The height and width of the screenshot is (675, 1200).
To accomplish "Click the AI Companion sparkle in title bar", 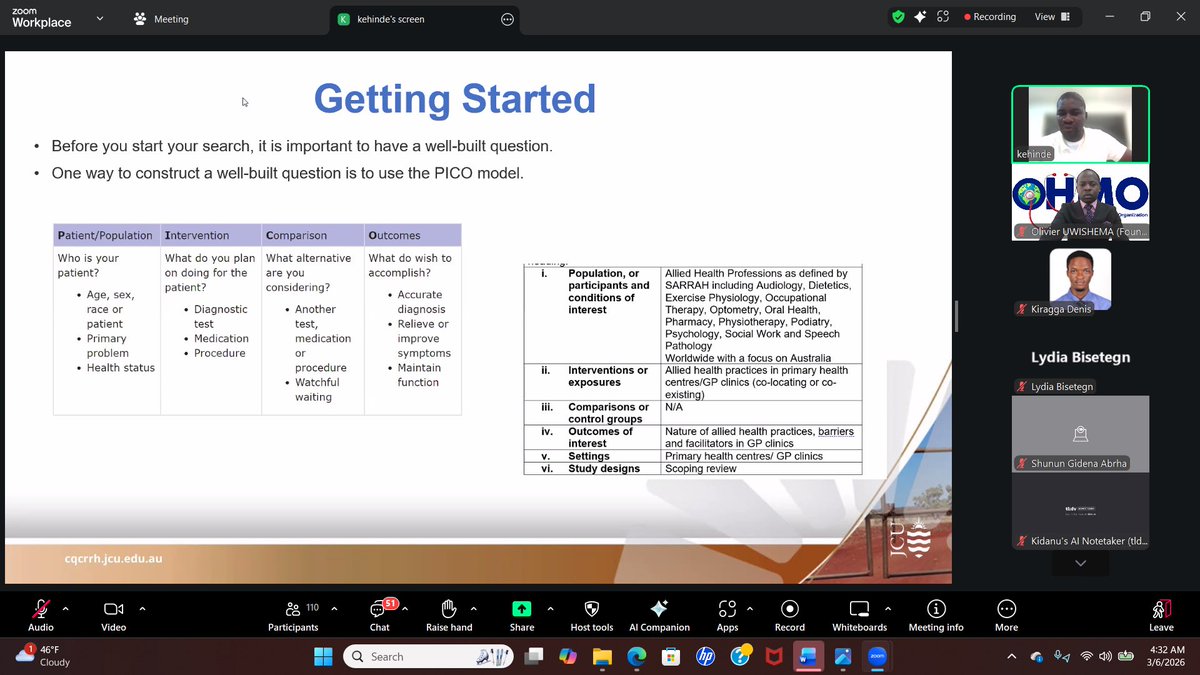I will pos(920,17).
